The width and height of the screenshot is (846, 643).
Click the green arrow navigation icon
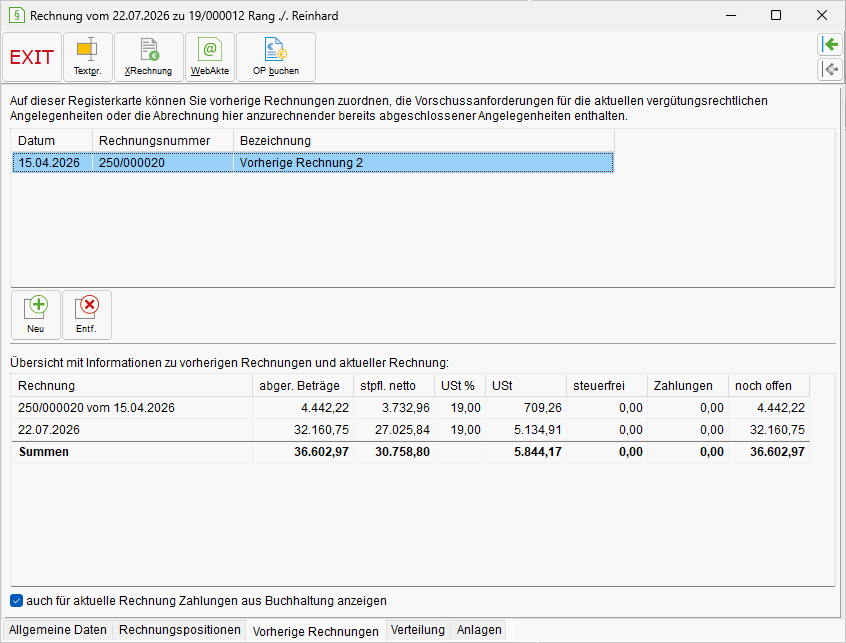click(x=830, y=44)
